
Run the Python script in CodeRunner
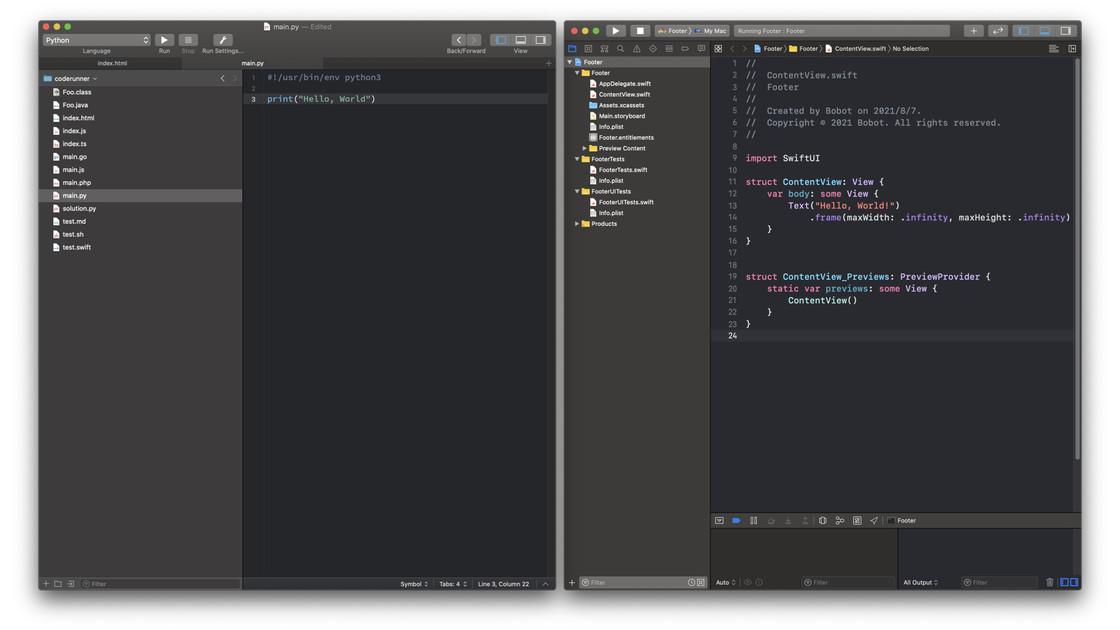163,40
